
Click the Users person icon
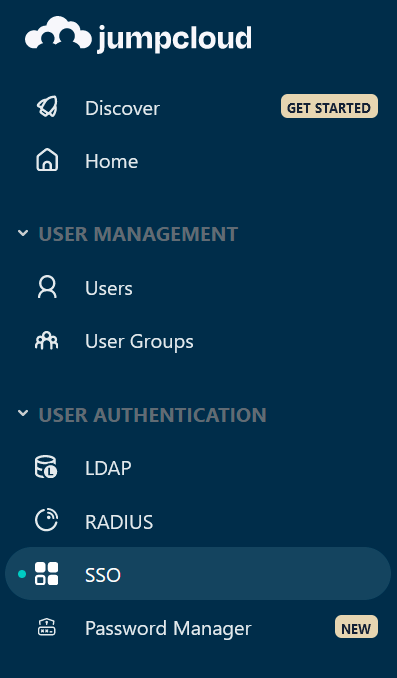(47, 288)
